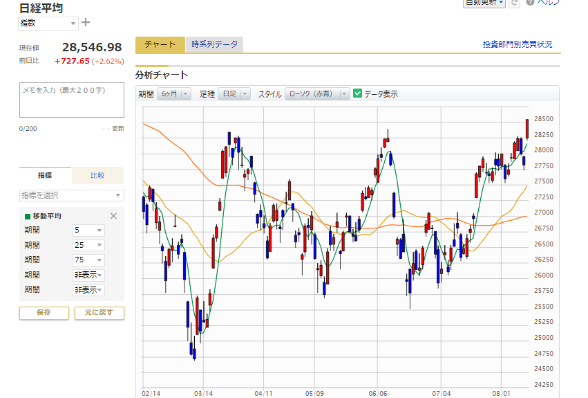The width and height of the screenshot is (588, 398).
Task: Click the 28500 axis label
Action: (544, 119)
